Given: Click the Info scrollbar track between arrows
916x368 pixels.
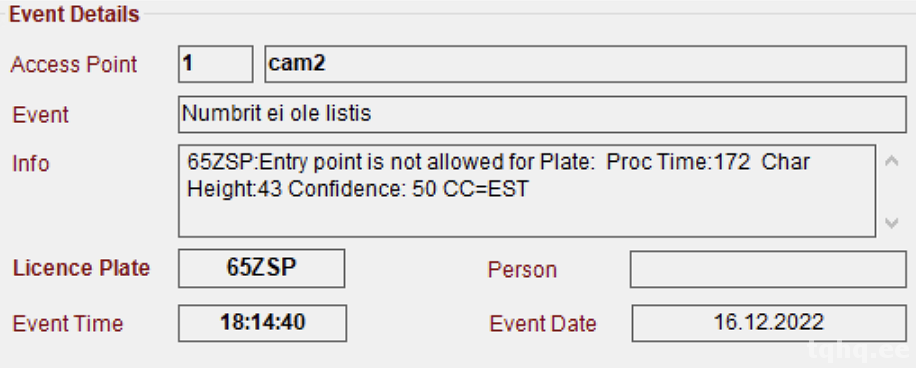Looking at the screenshot, I should coord(891,192).
